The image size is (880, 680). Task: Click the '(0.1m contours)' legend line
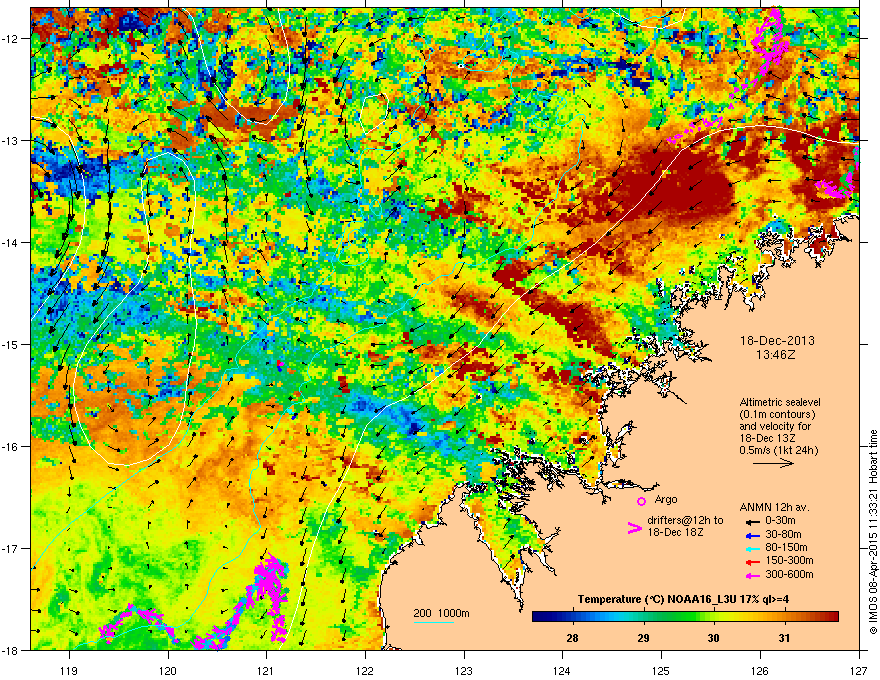777,414
